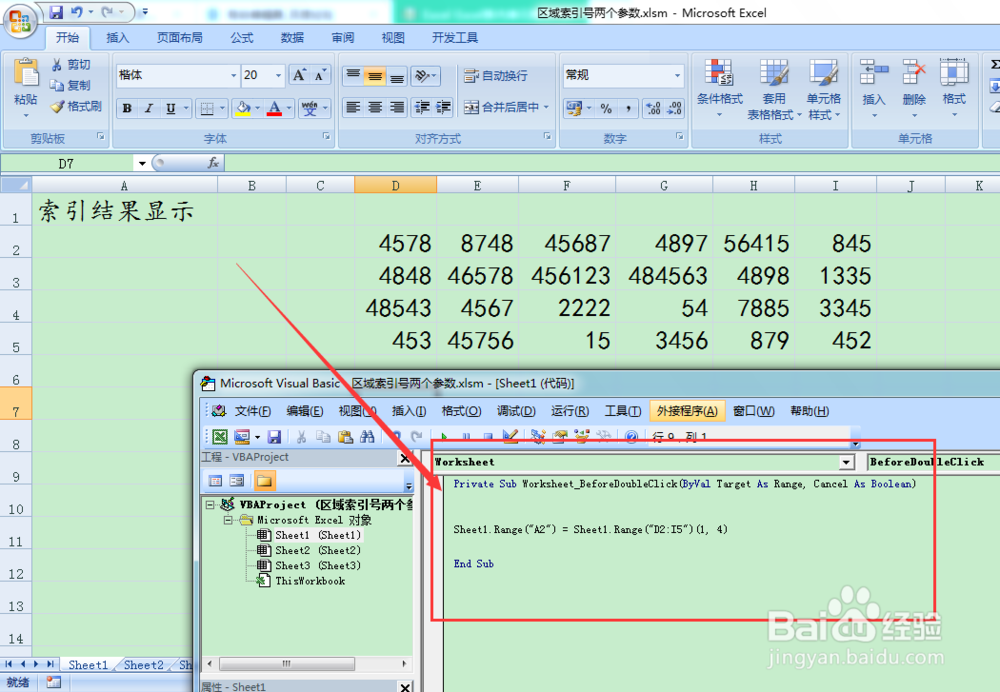Image resolution: width=1000 pixels, height=692 pixels.
Task: Open 运行(R) menu in VBA editor
Action: pyautogui.click(x=570, y=411)
